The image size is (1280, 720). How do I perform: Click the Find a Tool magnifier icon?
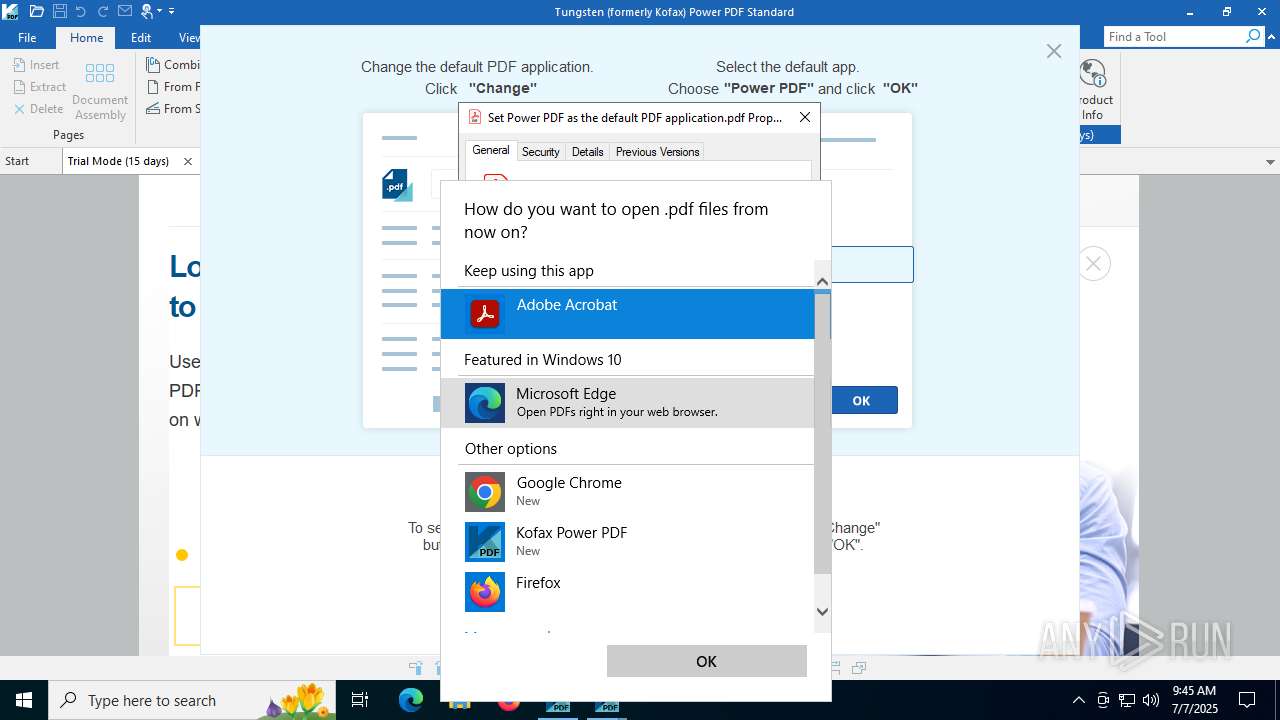coord(1254,36)
